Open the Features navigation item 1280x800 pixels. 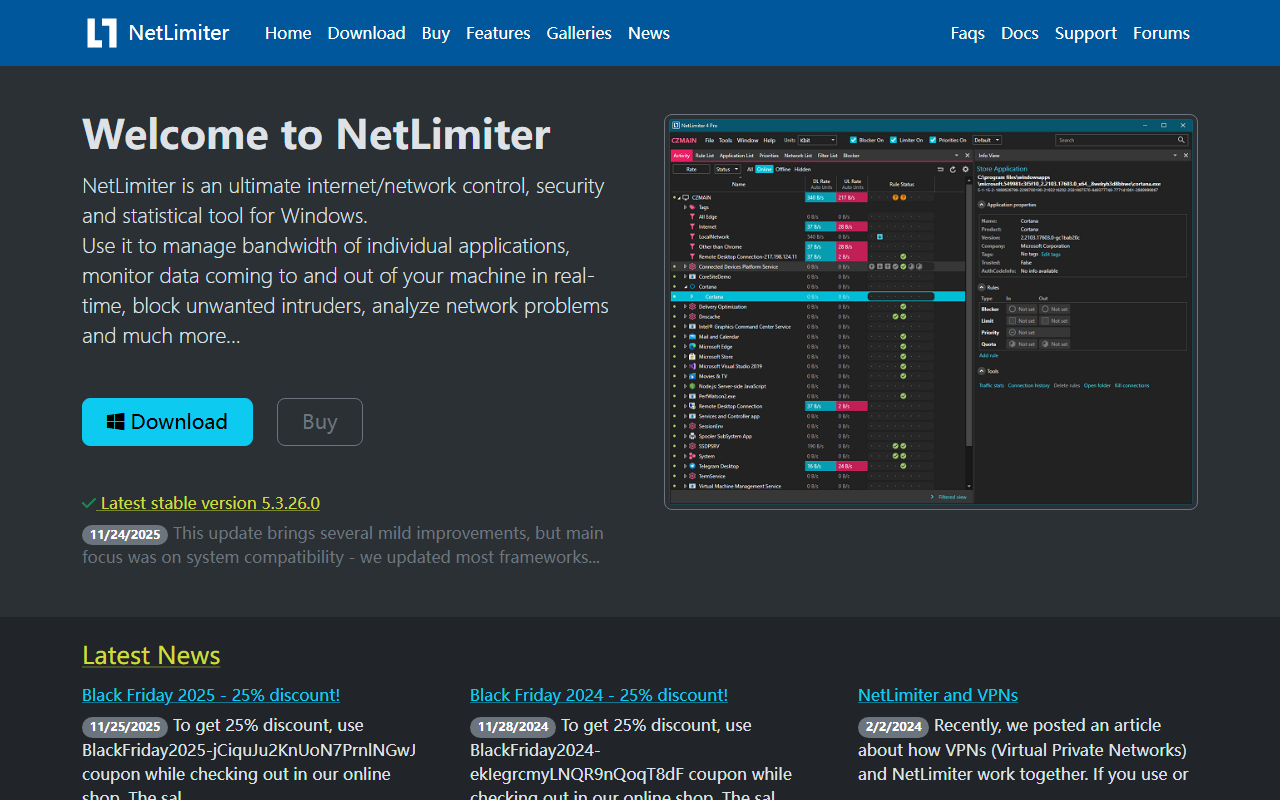tap(498, 33)
